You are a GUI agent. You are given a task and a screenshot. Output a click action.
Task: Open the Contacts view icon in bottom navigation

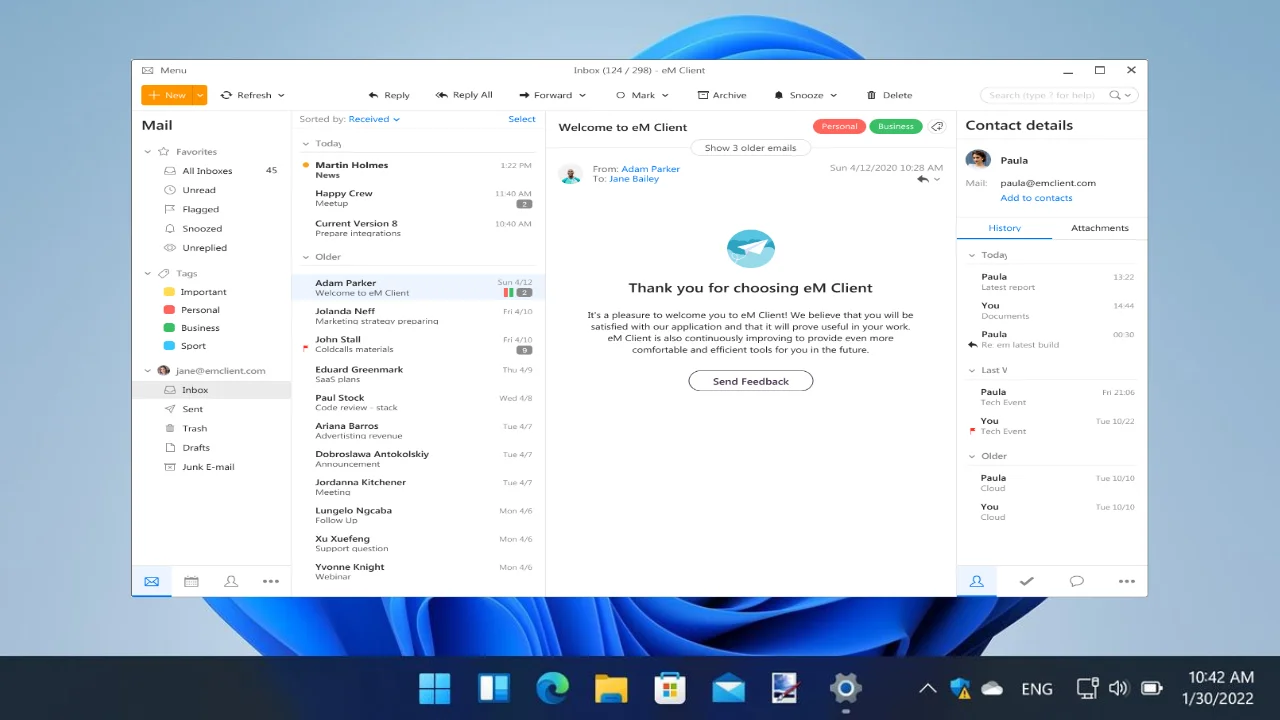click(231, 581)
